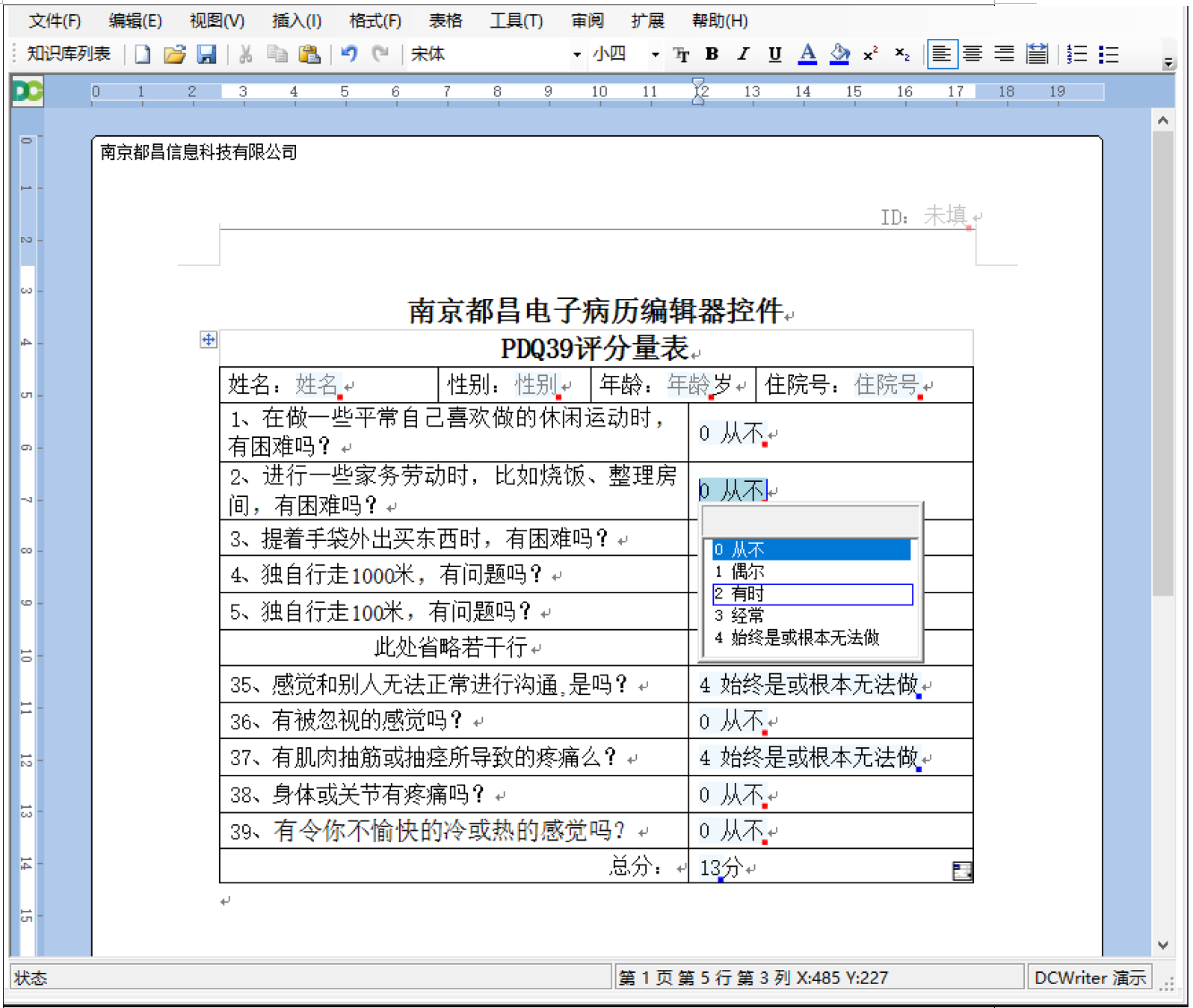Image resolution: width=1193 pixels, height=1008 pixels.
Task: Toggle bold formatting
Action: click(x=712, y=55)
